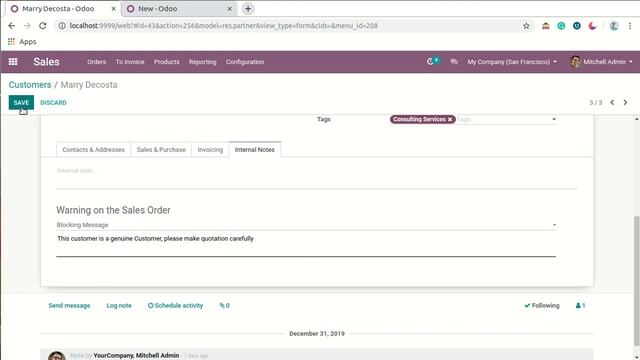The width and height of the screenshot is (640, 360).
Task: Open the followers count icon
Action: [x=580, y=305]
